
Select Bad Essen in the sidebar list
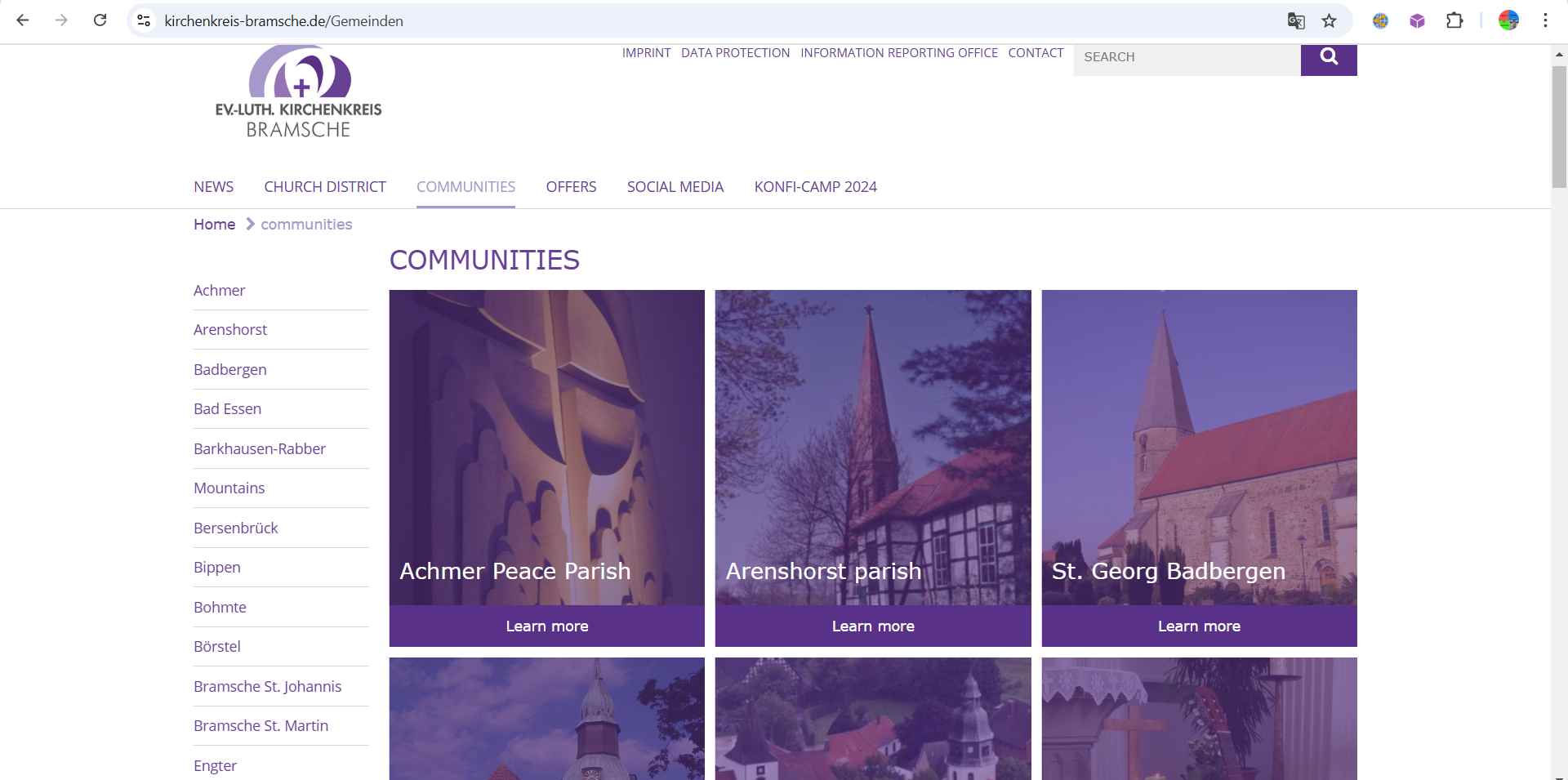[227, 409]
